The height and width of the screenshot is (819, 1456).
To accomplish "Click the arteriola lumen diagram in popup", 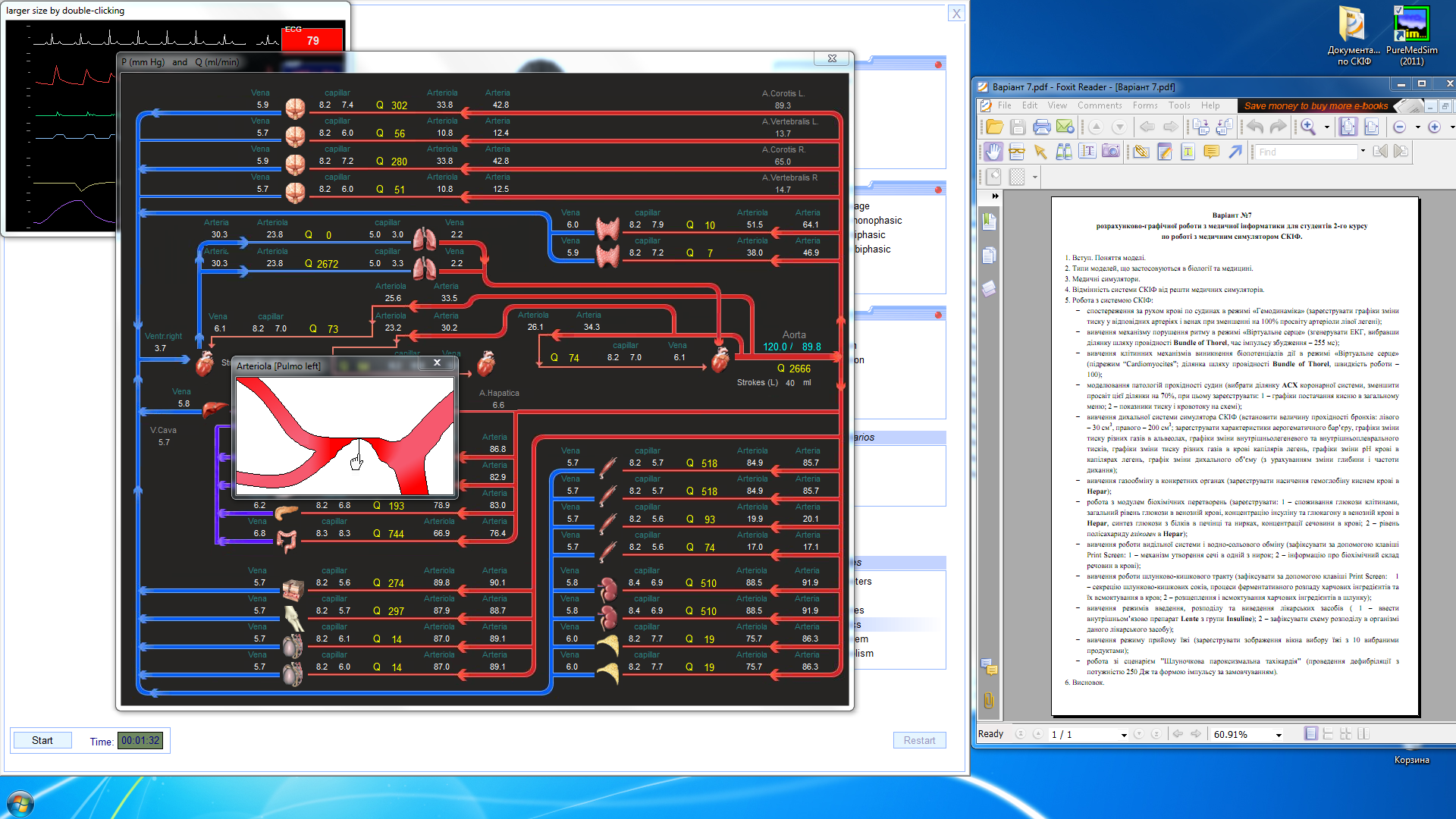I will 345,436.
